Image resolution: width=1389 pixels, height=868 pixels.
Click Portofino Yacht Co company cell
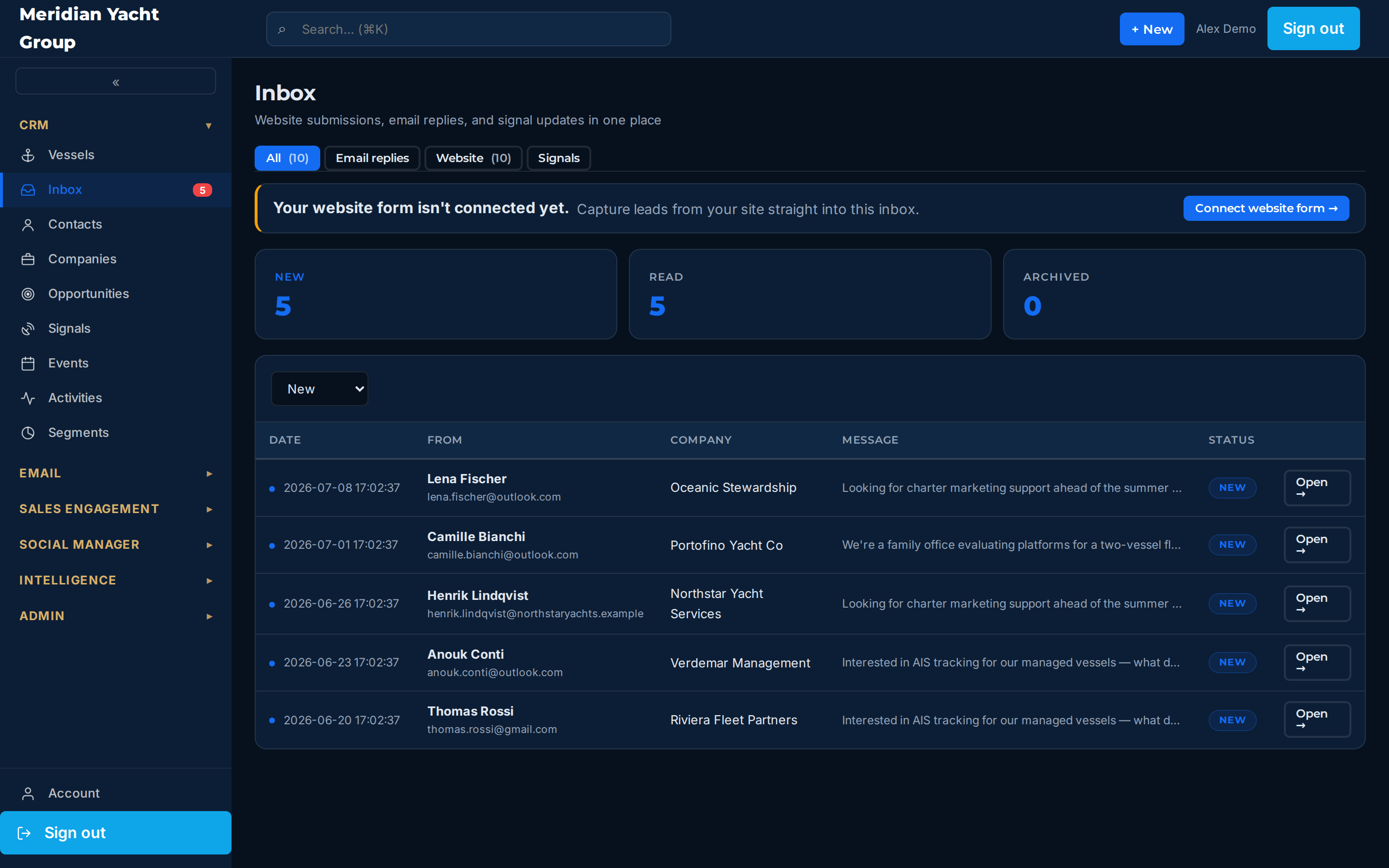(x=726, y=545)
